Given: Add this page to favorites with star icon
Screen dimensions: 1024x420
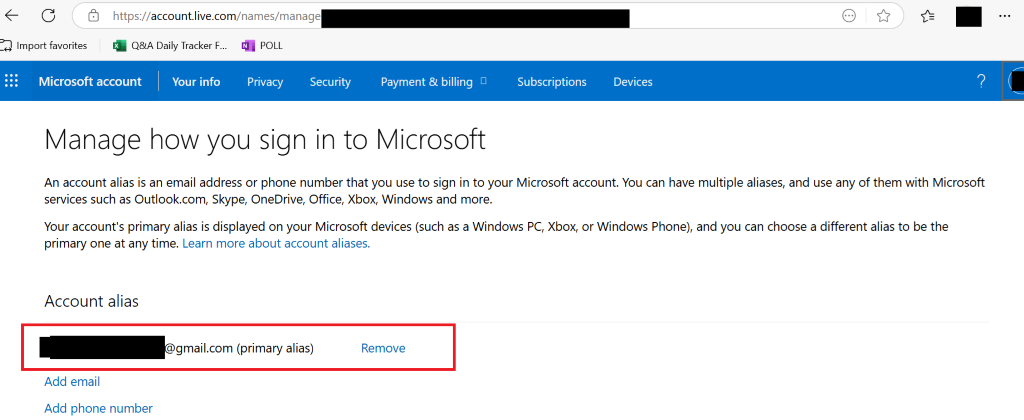Looking at the screenshot, I should [x=883, y=16].
